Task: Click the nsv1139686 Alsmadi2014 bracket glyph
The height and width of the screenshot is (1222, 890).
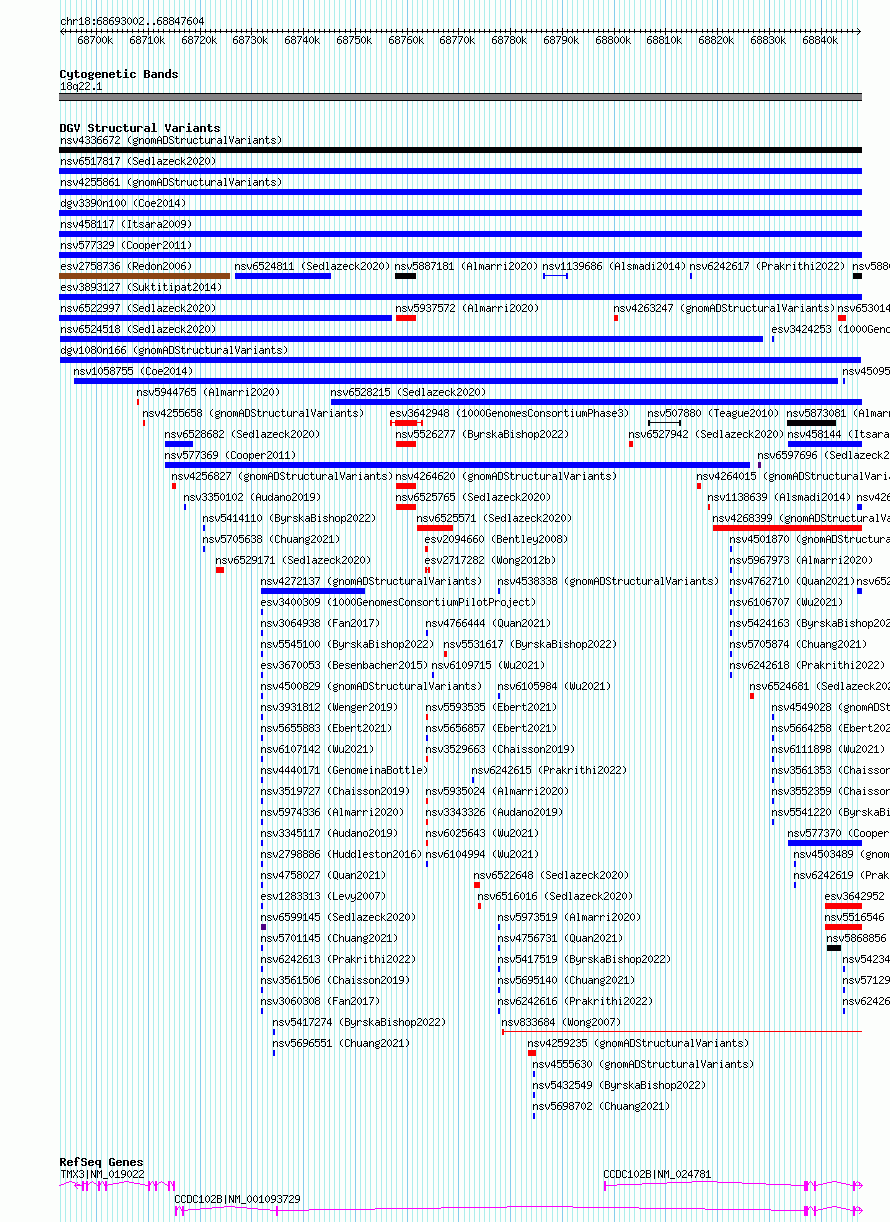Action: pos(555,276)
